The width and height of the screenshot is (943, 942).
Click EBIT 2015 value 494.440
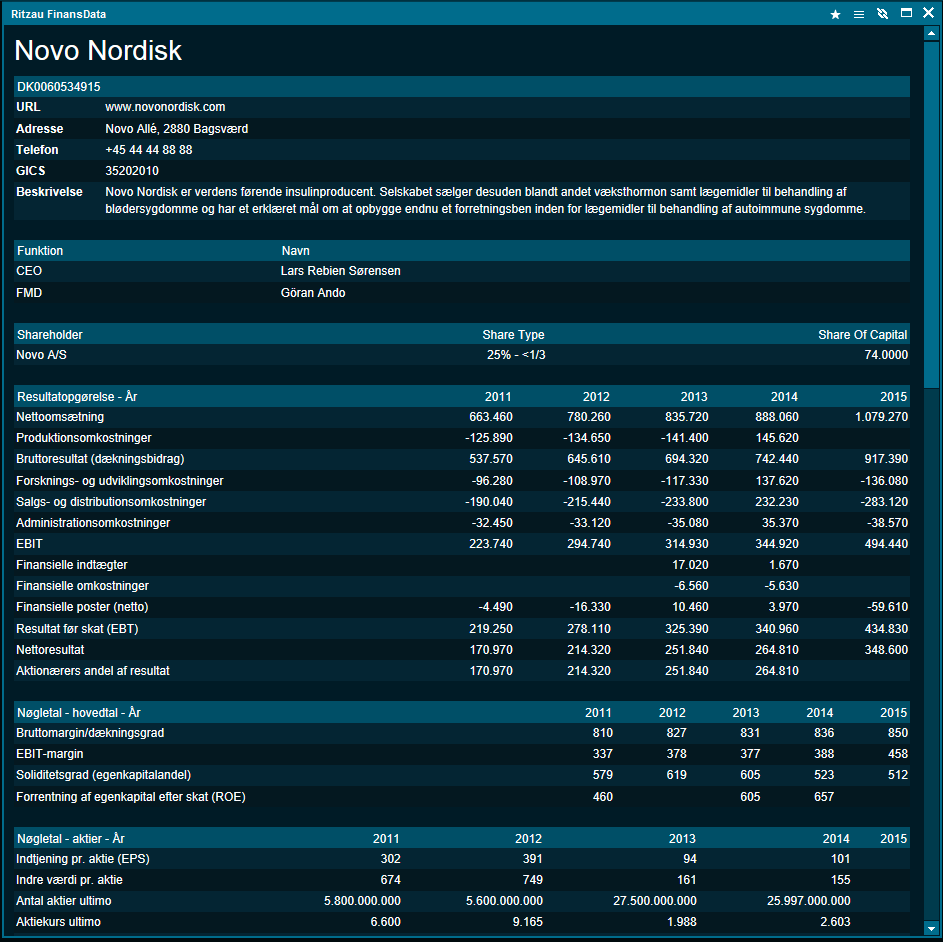coord(886,544)
